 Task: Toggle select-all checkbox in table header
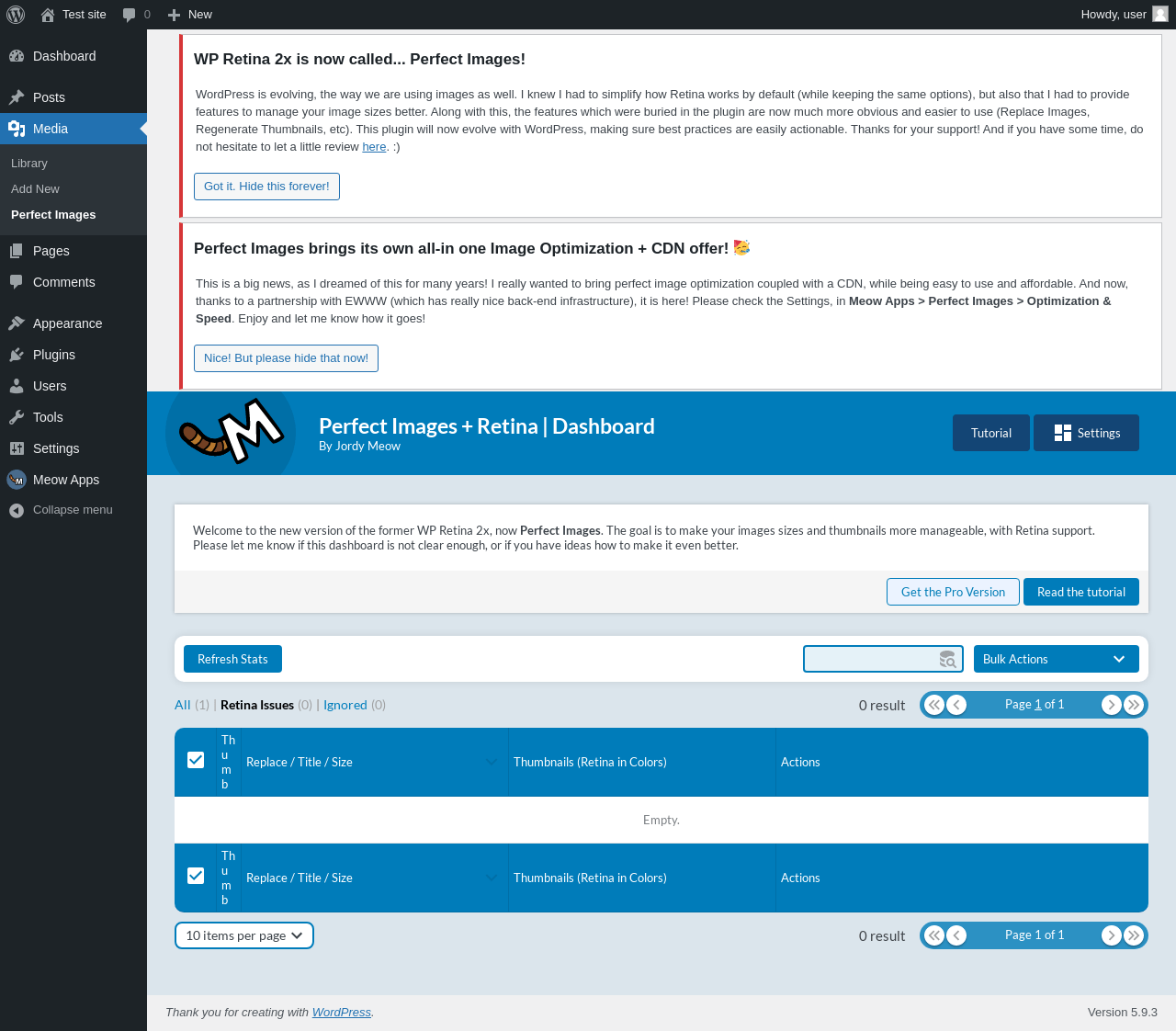196,760
